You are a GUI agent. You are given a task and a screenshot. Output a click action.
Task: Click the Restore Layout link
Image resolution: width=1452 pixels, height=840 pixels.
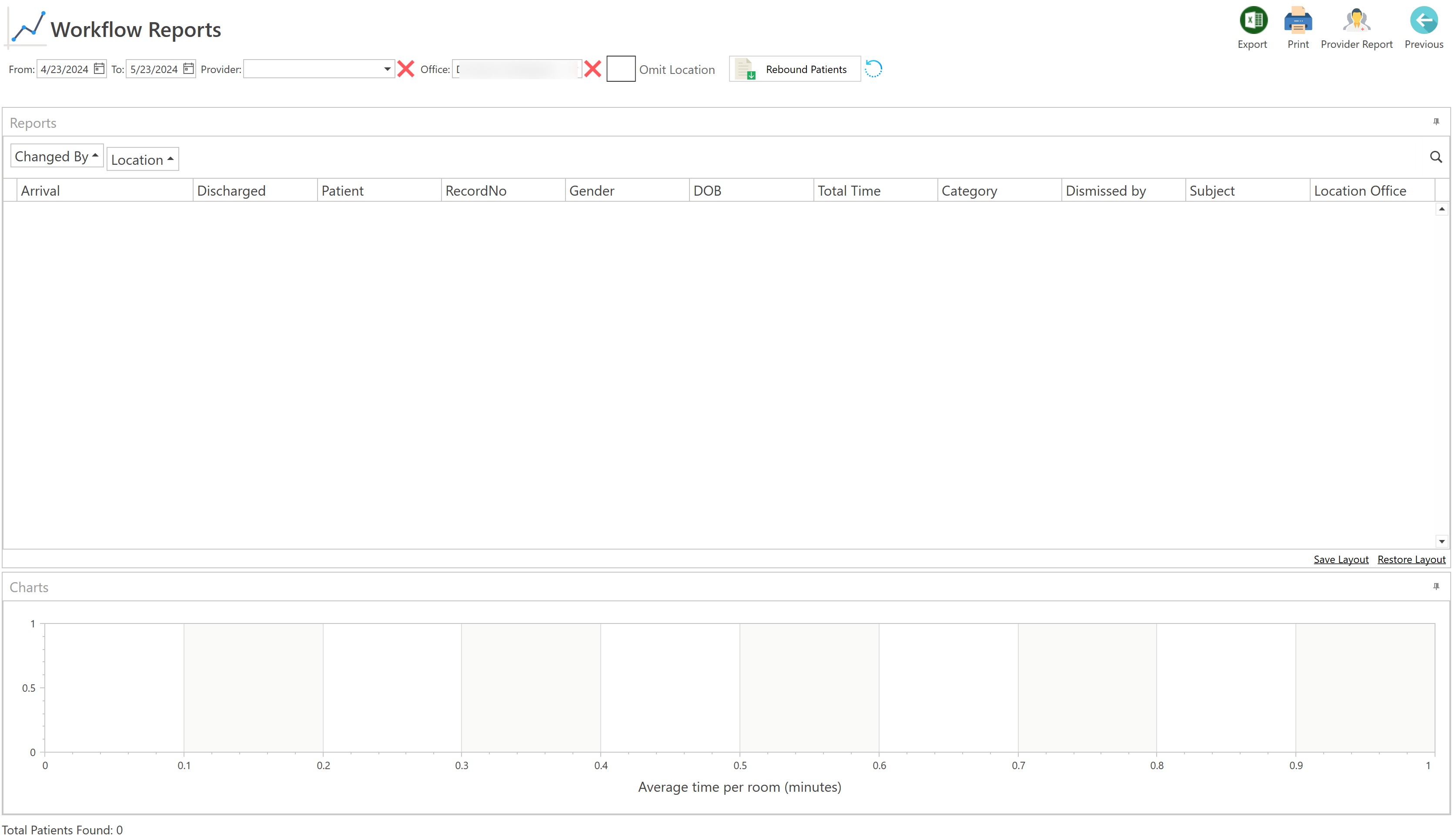[x=1411, y=560]
